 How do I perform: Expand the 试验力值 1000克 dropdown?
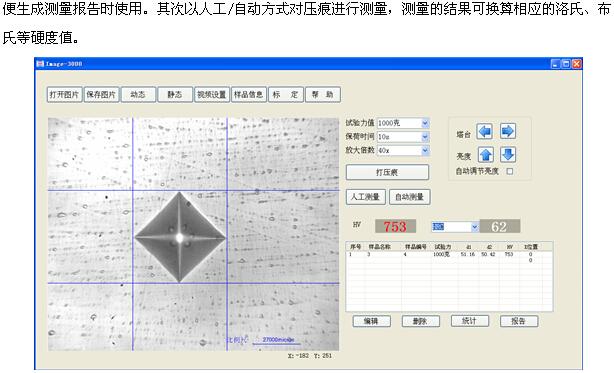point(425,123)
